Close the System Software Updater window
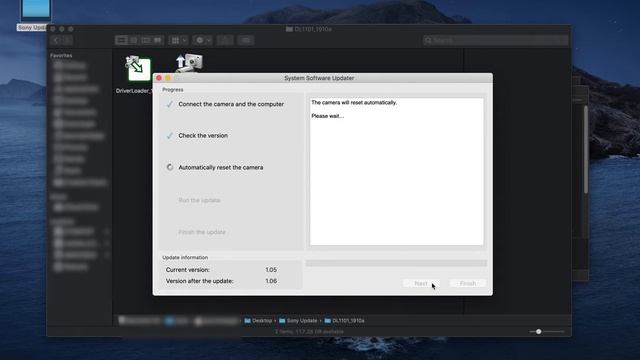Viewport: 640px width, 360px height. click(159, 78)
